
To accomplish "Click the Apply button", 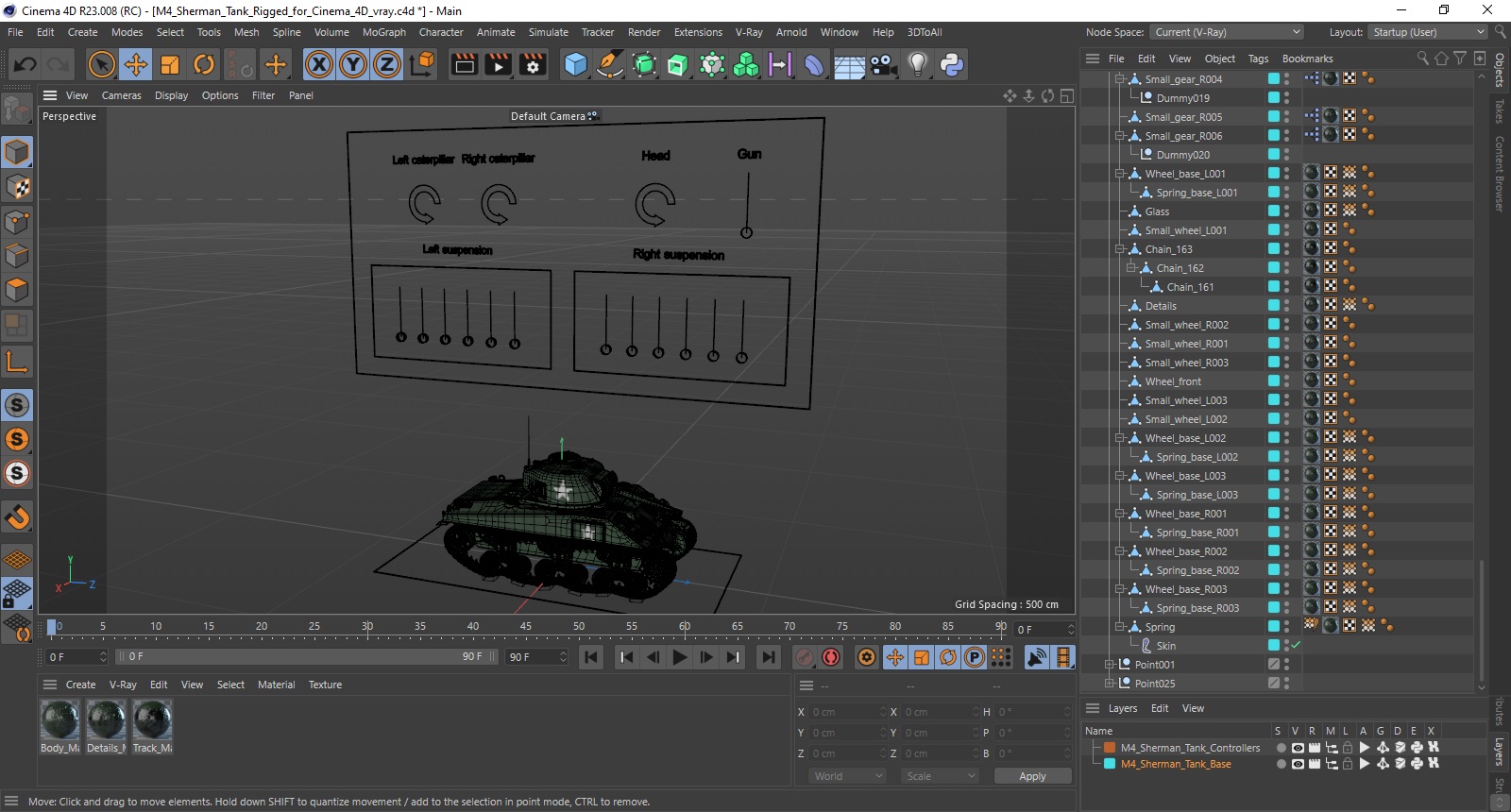I will pyautogui.click(x=1032, y=776).
